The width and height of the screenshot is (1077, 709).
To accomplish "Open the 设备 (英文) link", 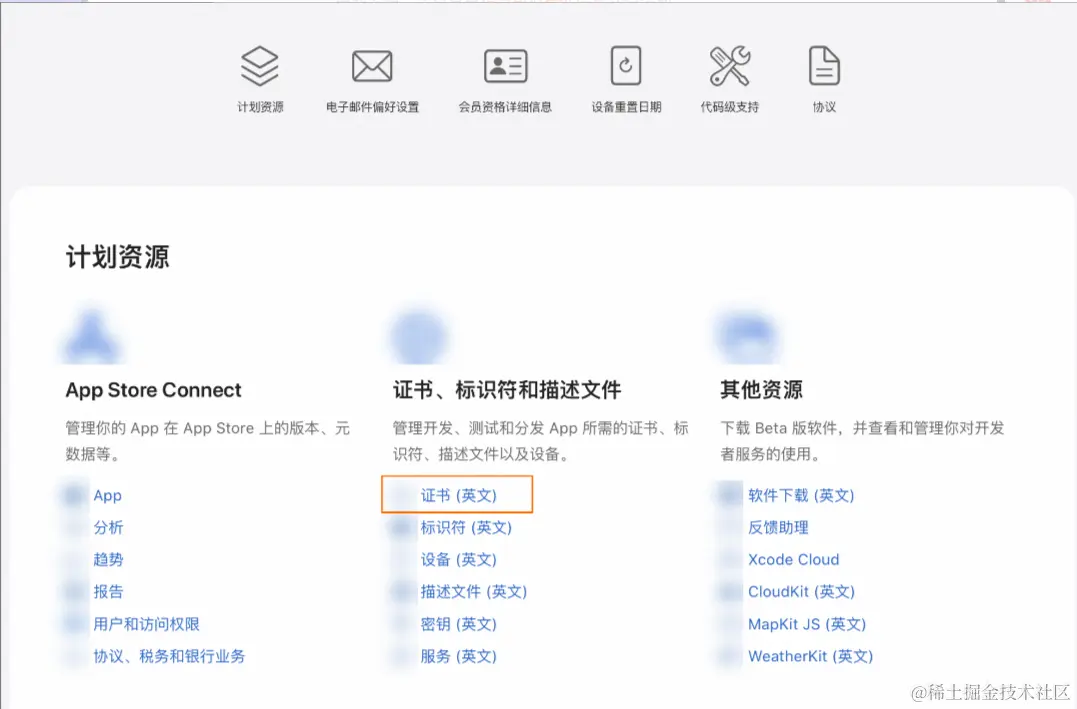I will [458, 559].
